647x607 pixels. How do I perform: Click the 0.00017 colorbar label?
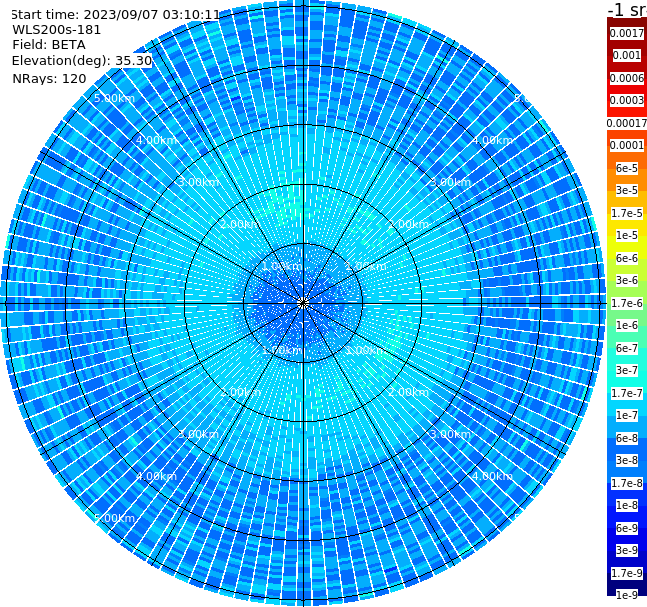(x=627, y=123)
